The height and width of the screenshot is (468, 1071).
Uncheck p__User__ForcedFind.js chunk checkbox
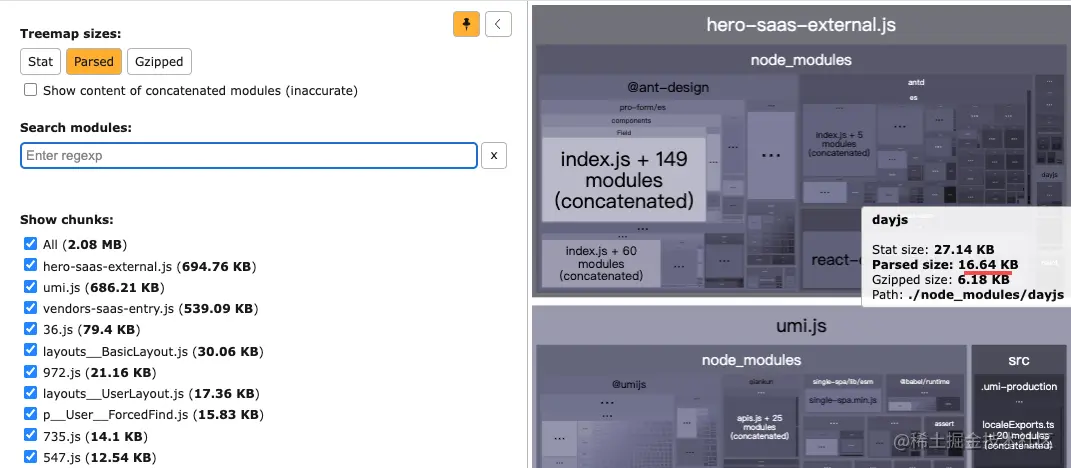point(30,414)
